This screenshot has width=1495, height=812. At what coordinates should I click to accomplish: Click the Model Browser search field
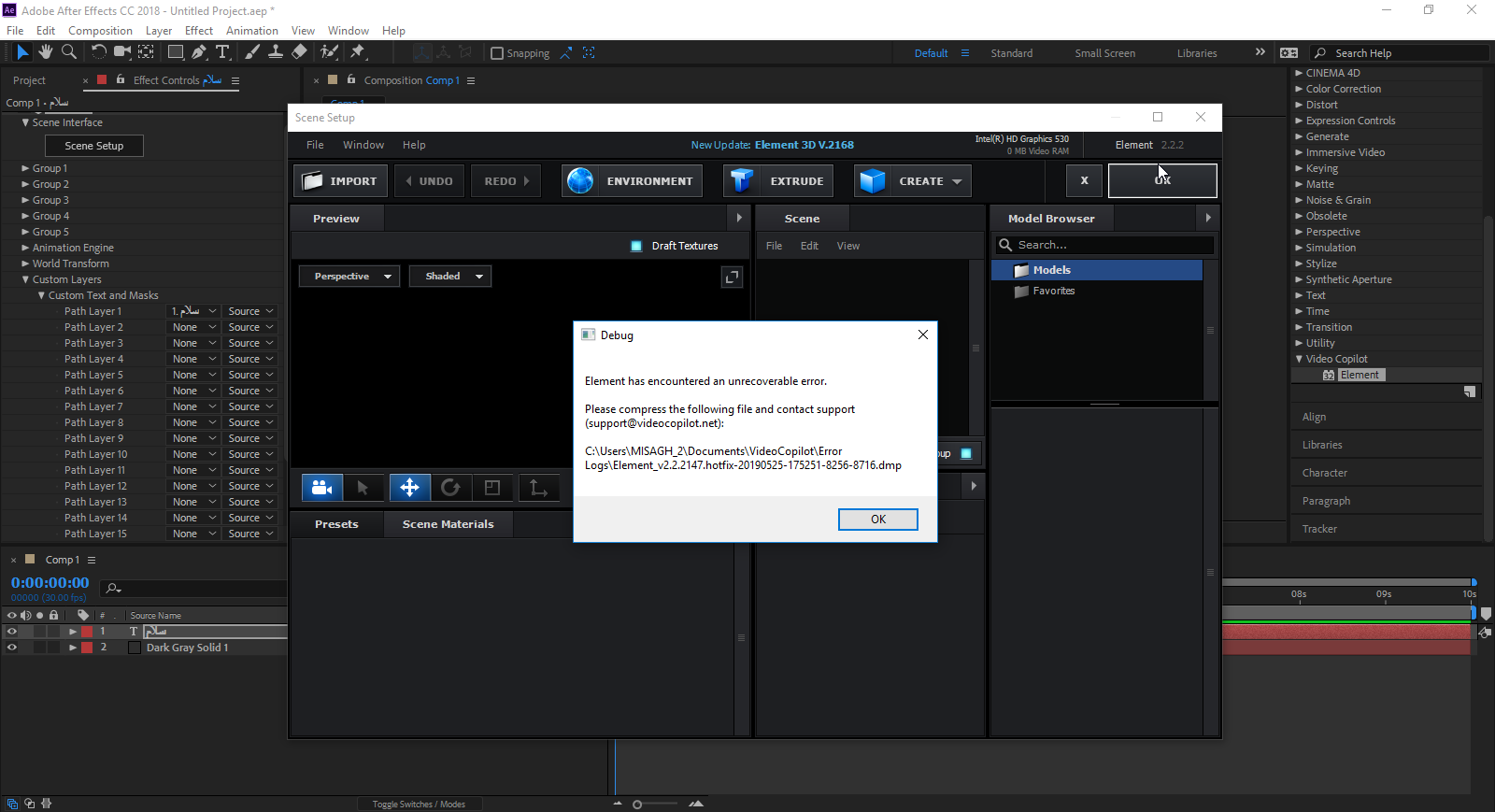(x=1104, y=245)
